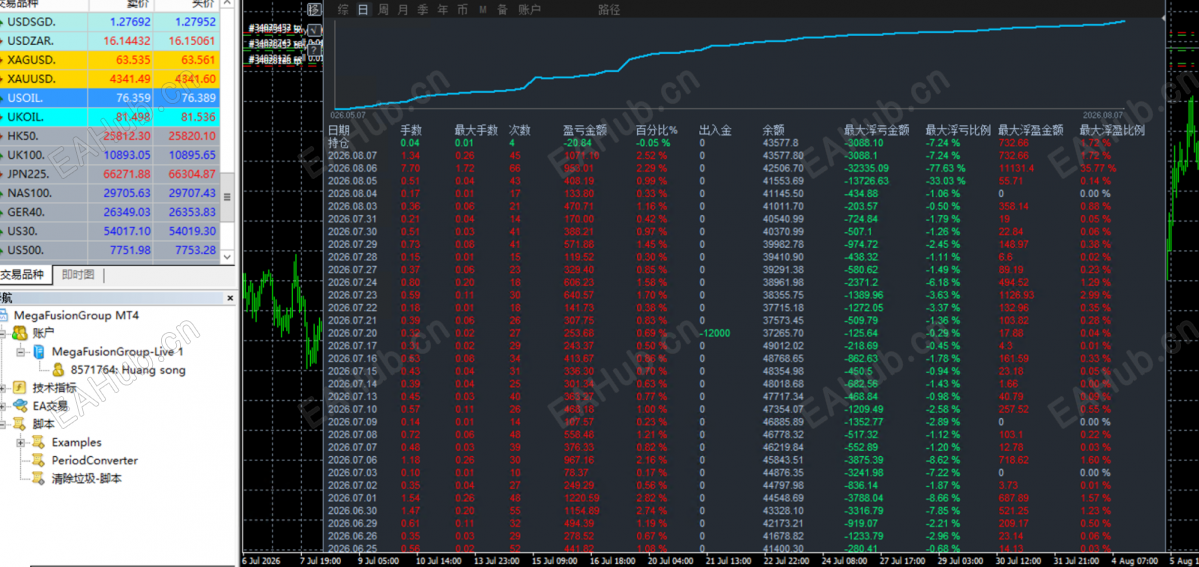Select the XAUUSD. symbol row

(x=110, y=79)
